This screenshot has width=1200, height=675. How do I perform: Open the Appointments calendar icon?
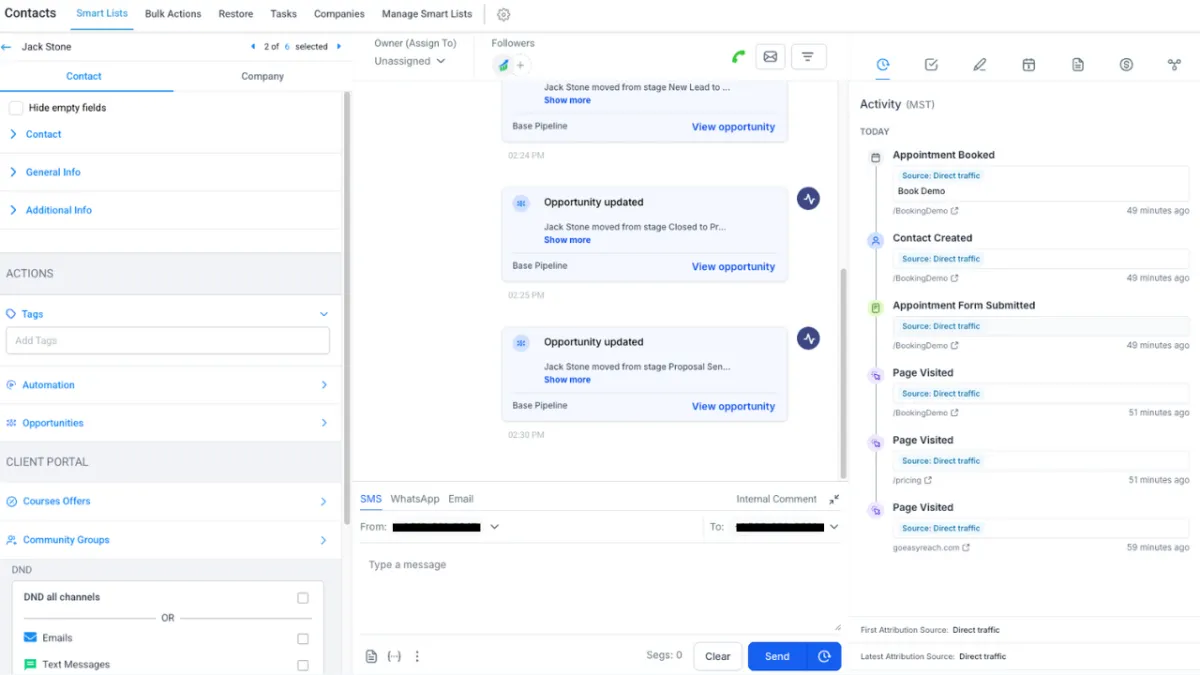coord(1028,65)
